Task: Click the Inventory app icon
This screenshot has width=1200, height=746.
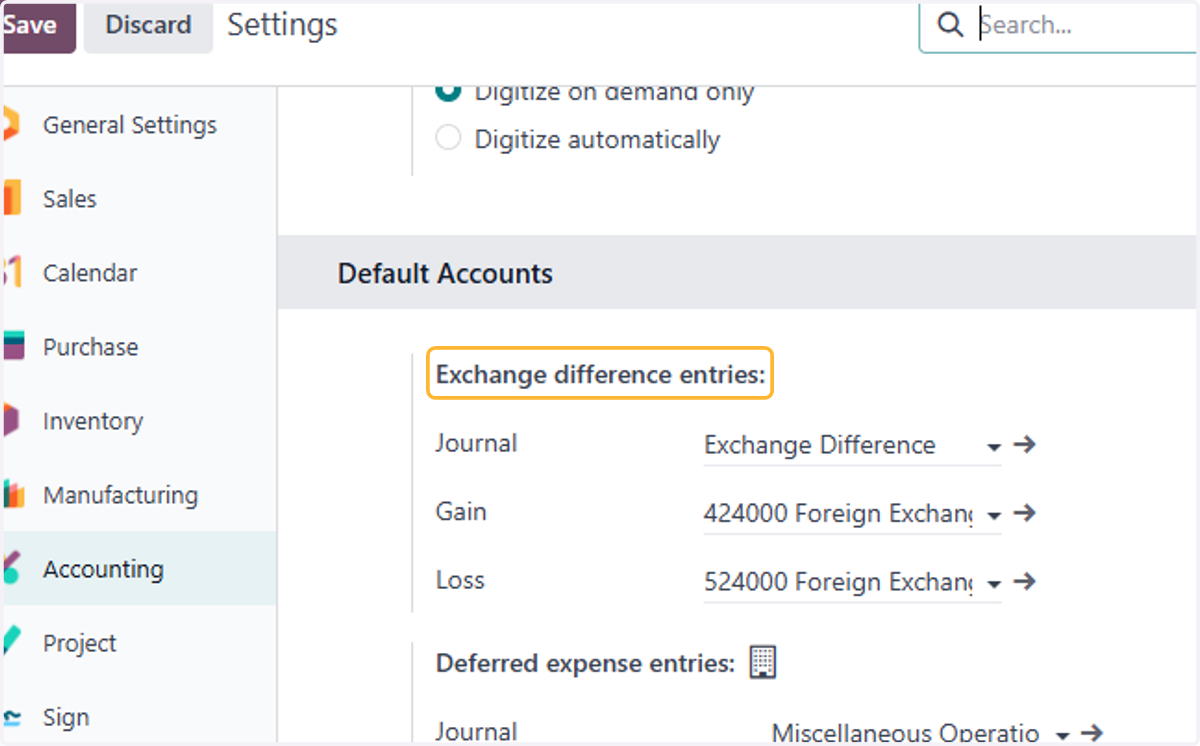Action: pyautogui.click(x=10, y=421)
